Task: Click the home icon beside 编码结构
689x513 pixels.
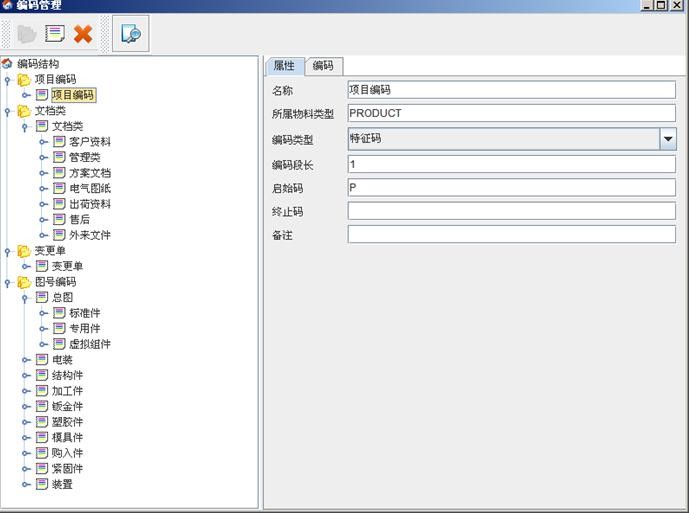Action: (x=8, y=64)
